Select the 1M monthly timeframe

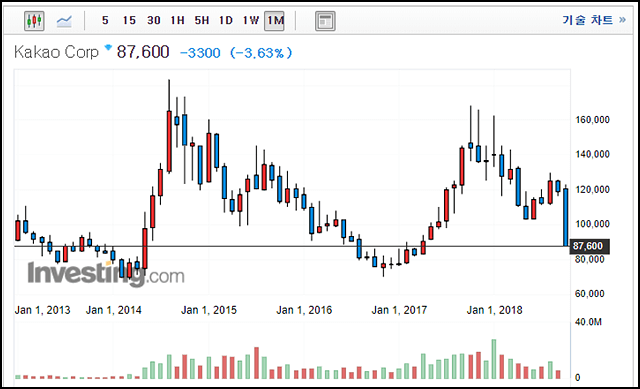275,20
